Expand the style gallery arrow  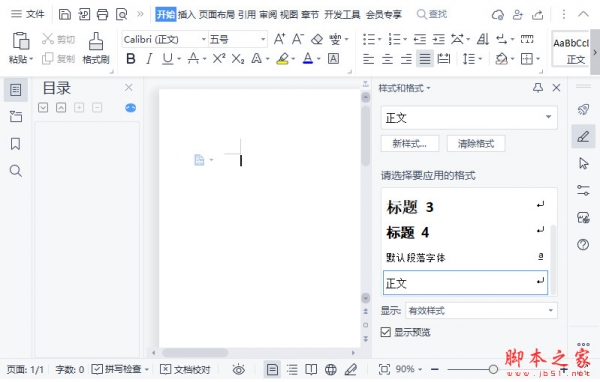click(595, 52)
